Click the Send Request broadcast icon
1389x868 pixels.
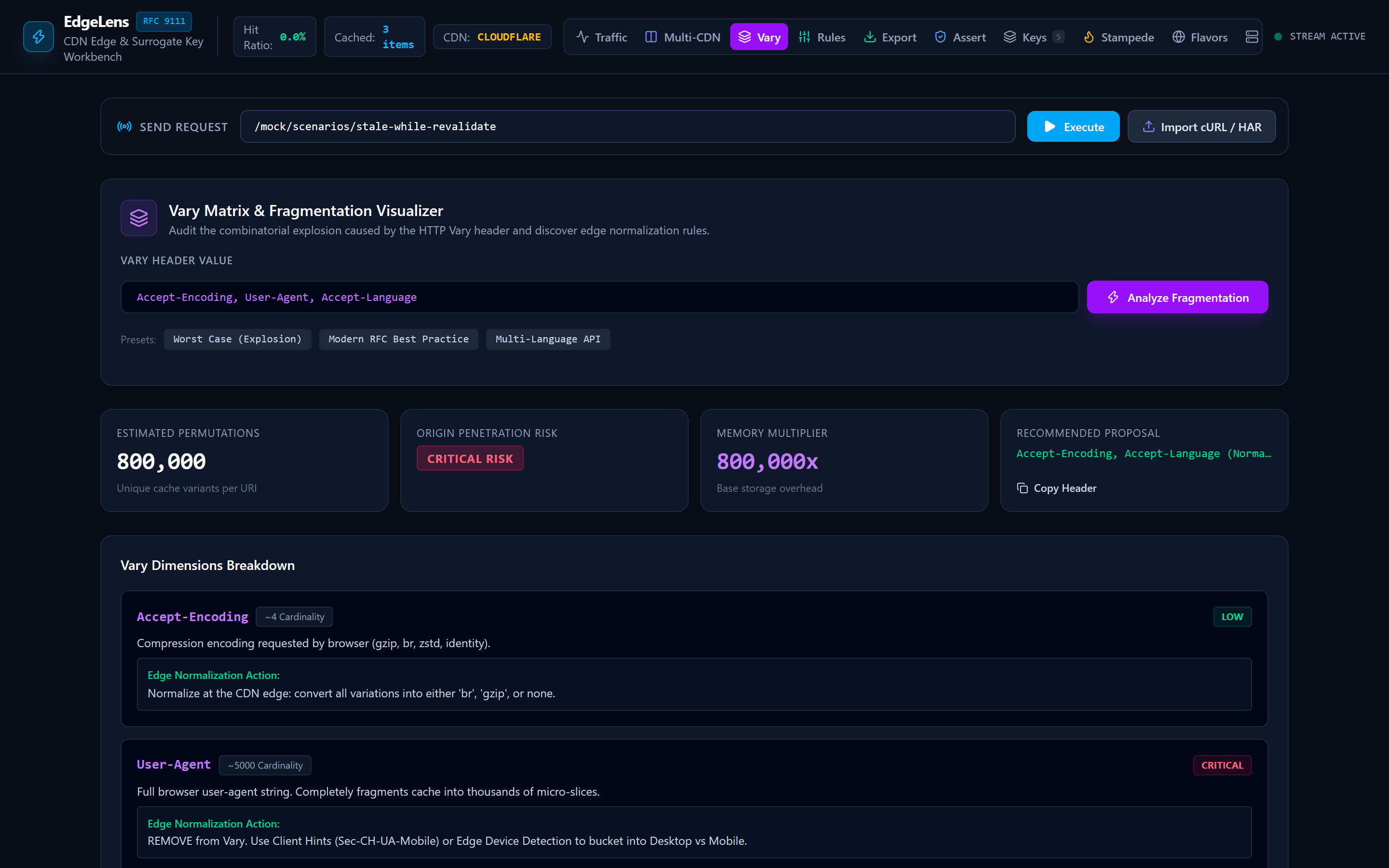124,126
